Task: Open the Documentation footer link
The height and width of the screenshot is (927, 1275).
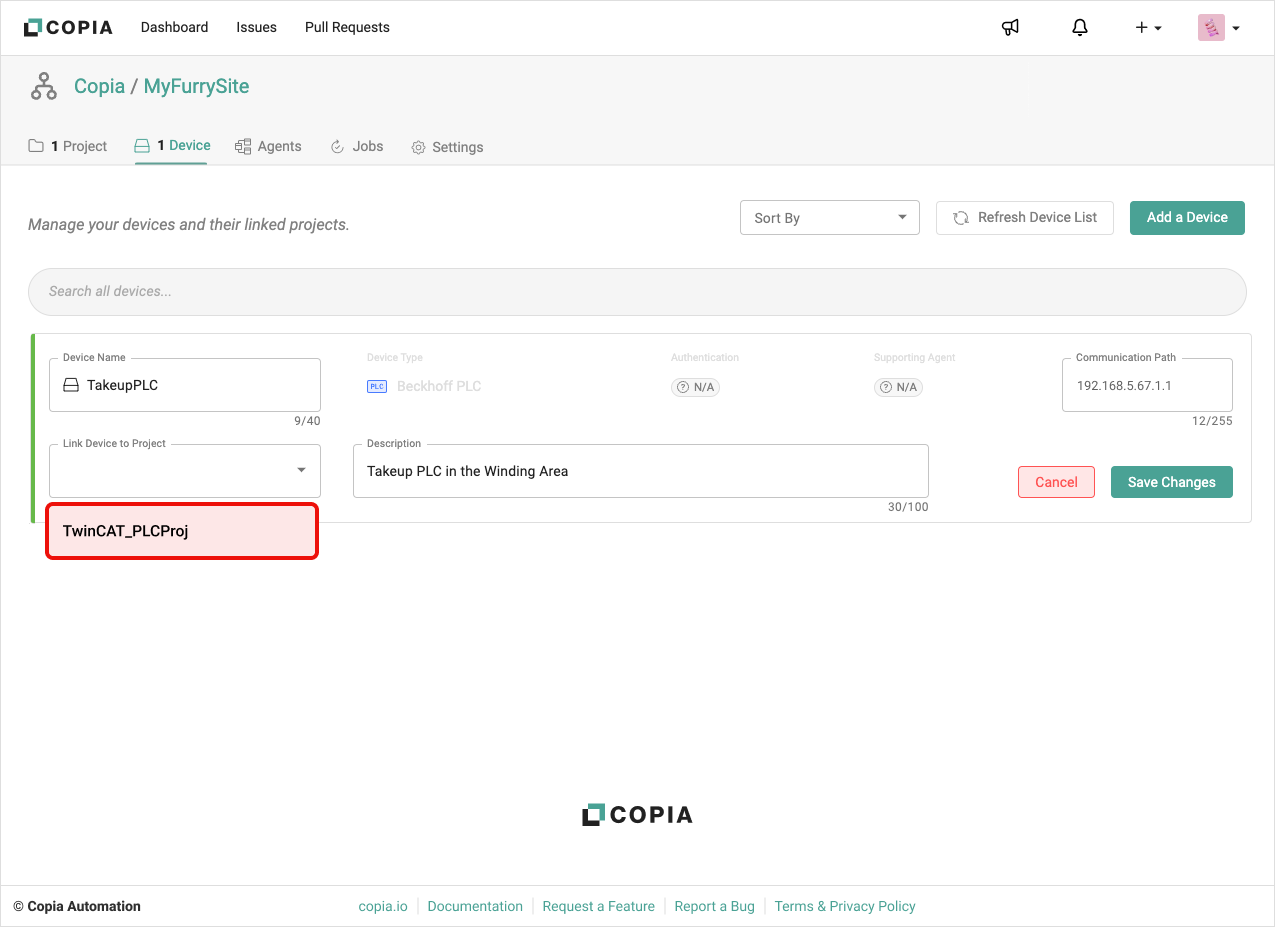Action: [475, 906]
